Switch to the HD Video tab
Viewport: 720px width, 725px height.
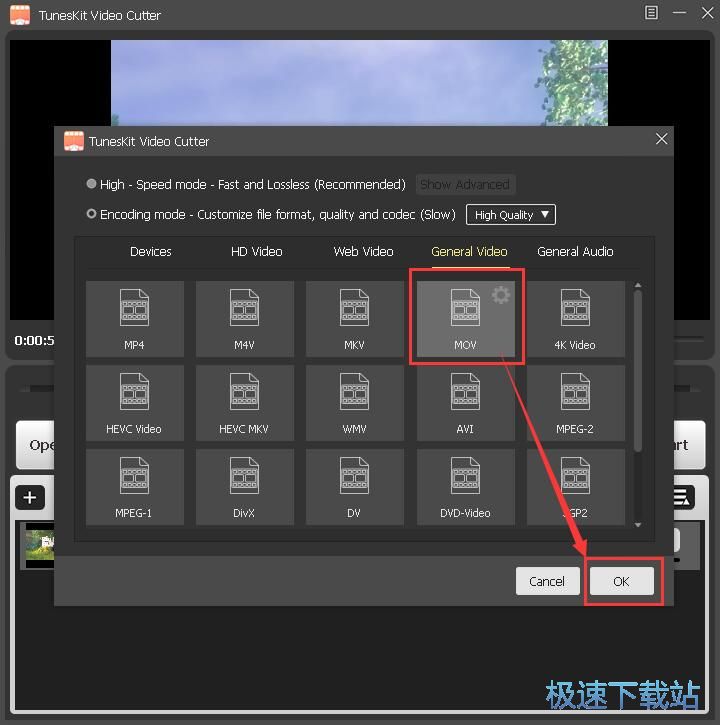257,252
